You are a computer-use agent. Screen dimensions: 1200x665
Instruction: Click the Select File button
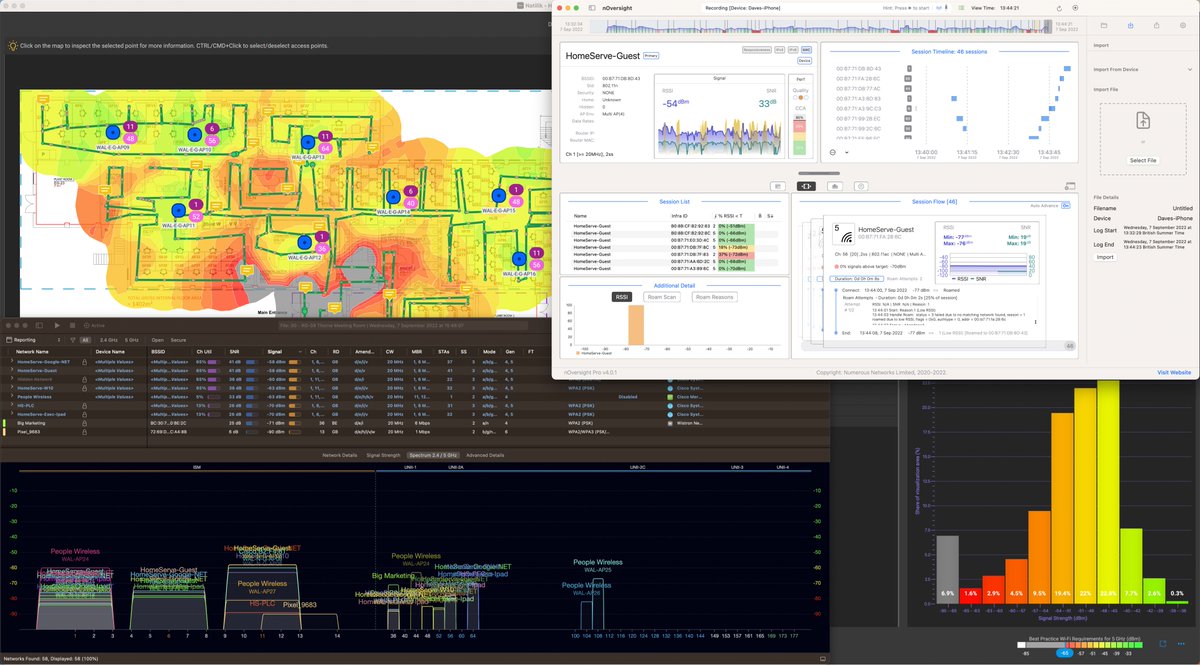tap(1143, 160)
